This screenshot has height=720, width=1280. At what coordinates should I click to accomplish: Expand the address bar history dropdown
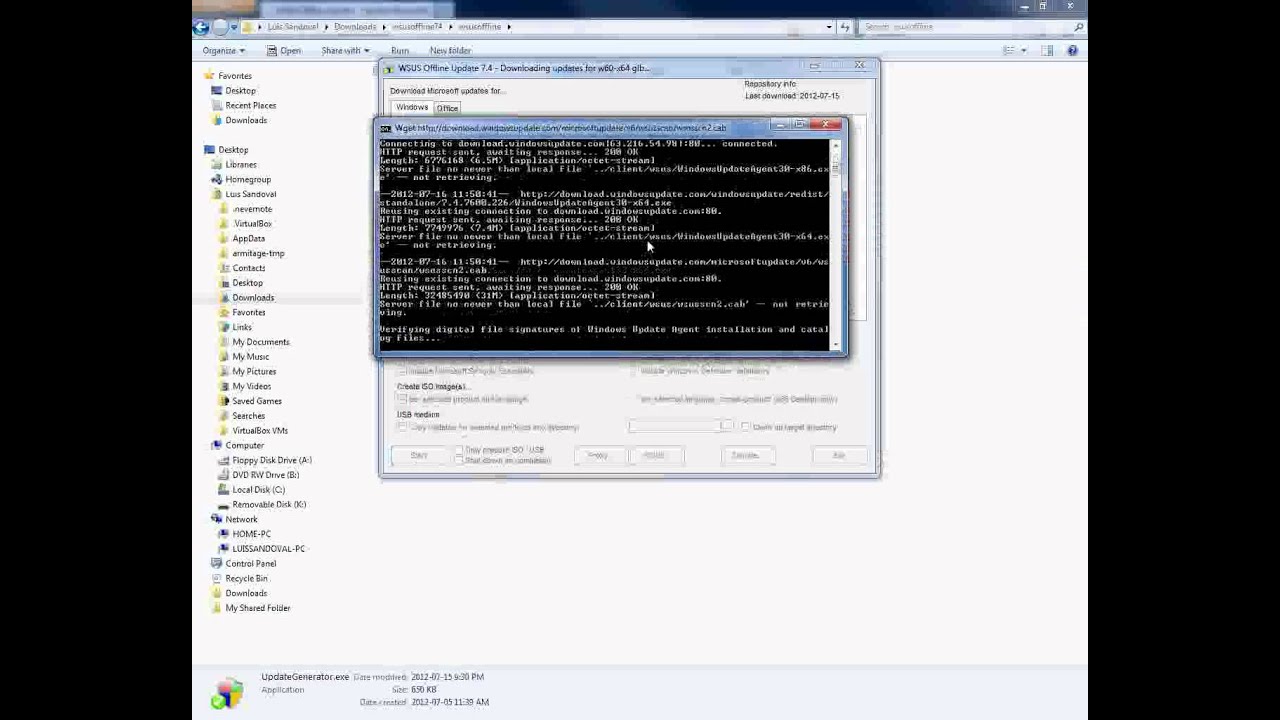coord(829,27)
